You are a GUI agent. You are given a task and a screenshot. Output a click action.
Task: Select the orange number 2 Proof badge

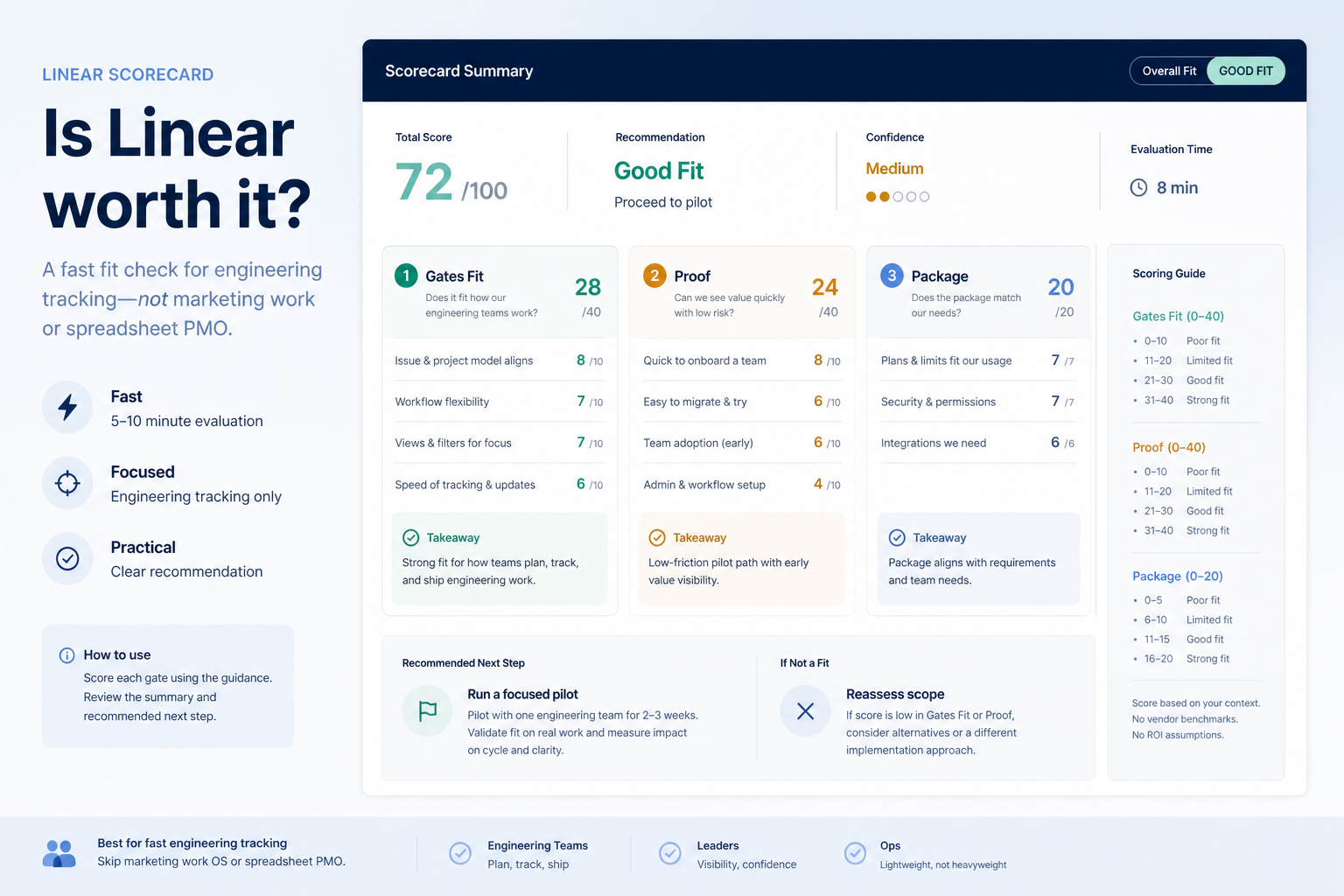click(654, 276)
